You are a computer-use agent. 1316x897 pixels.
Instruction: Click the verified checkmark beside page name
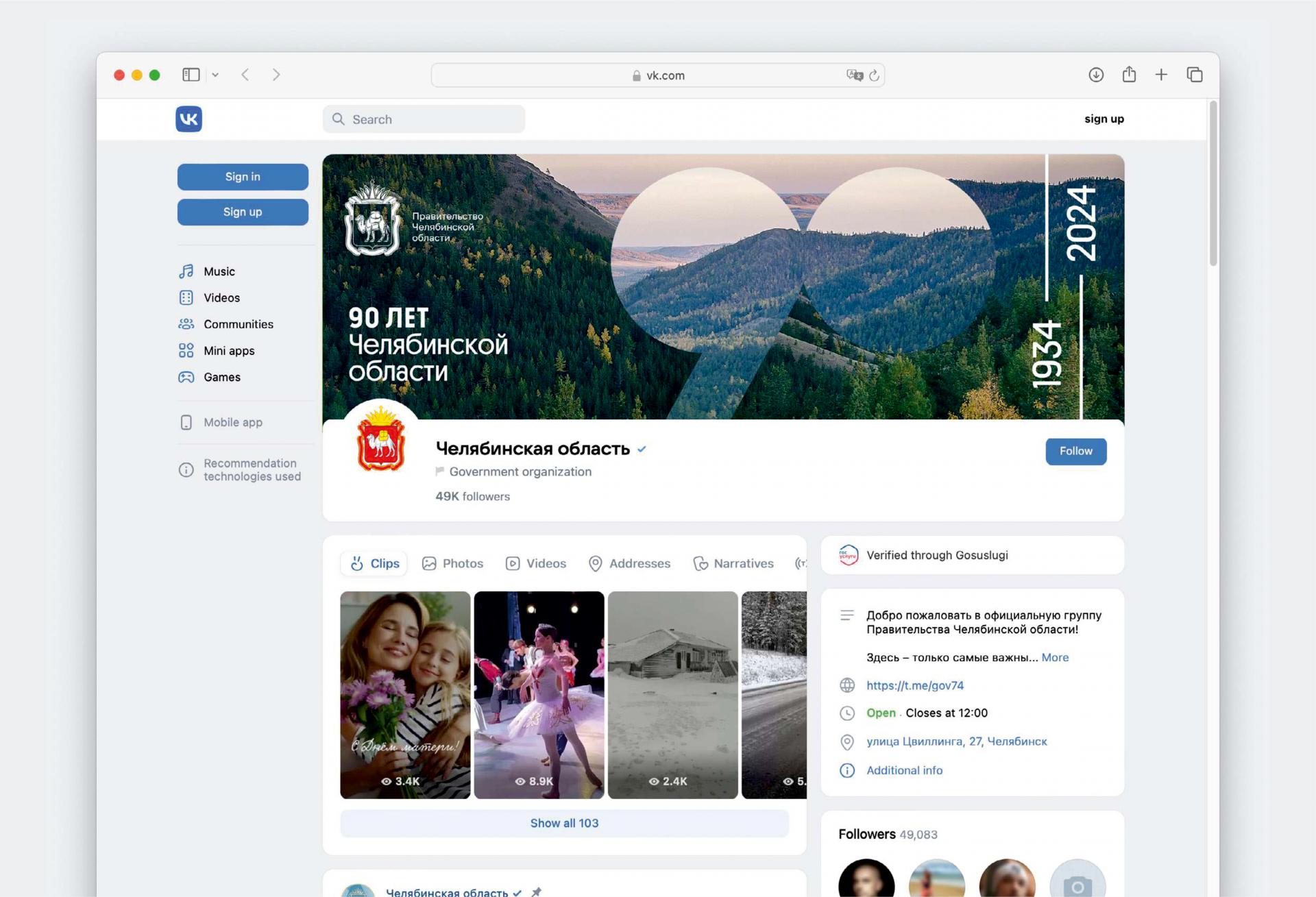click(x=642, y=450)
